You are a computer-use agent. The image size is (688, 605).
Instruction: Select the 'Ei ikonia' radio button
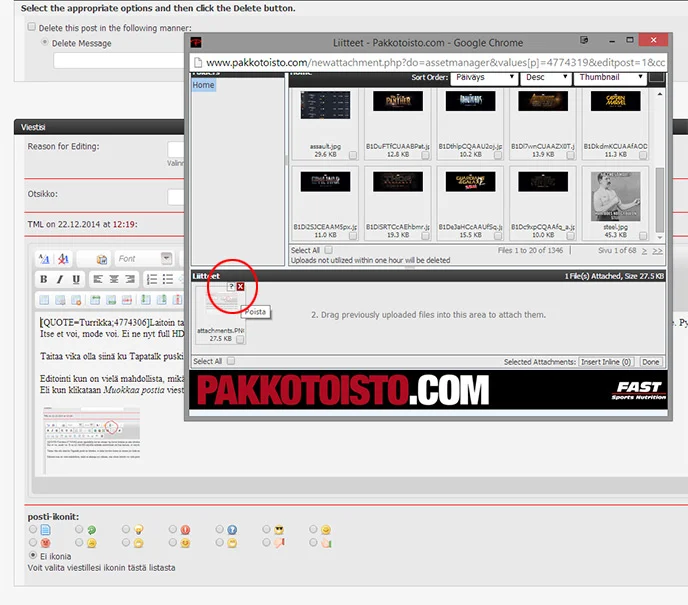click(x=33, y=555)
